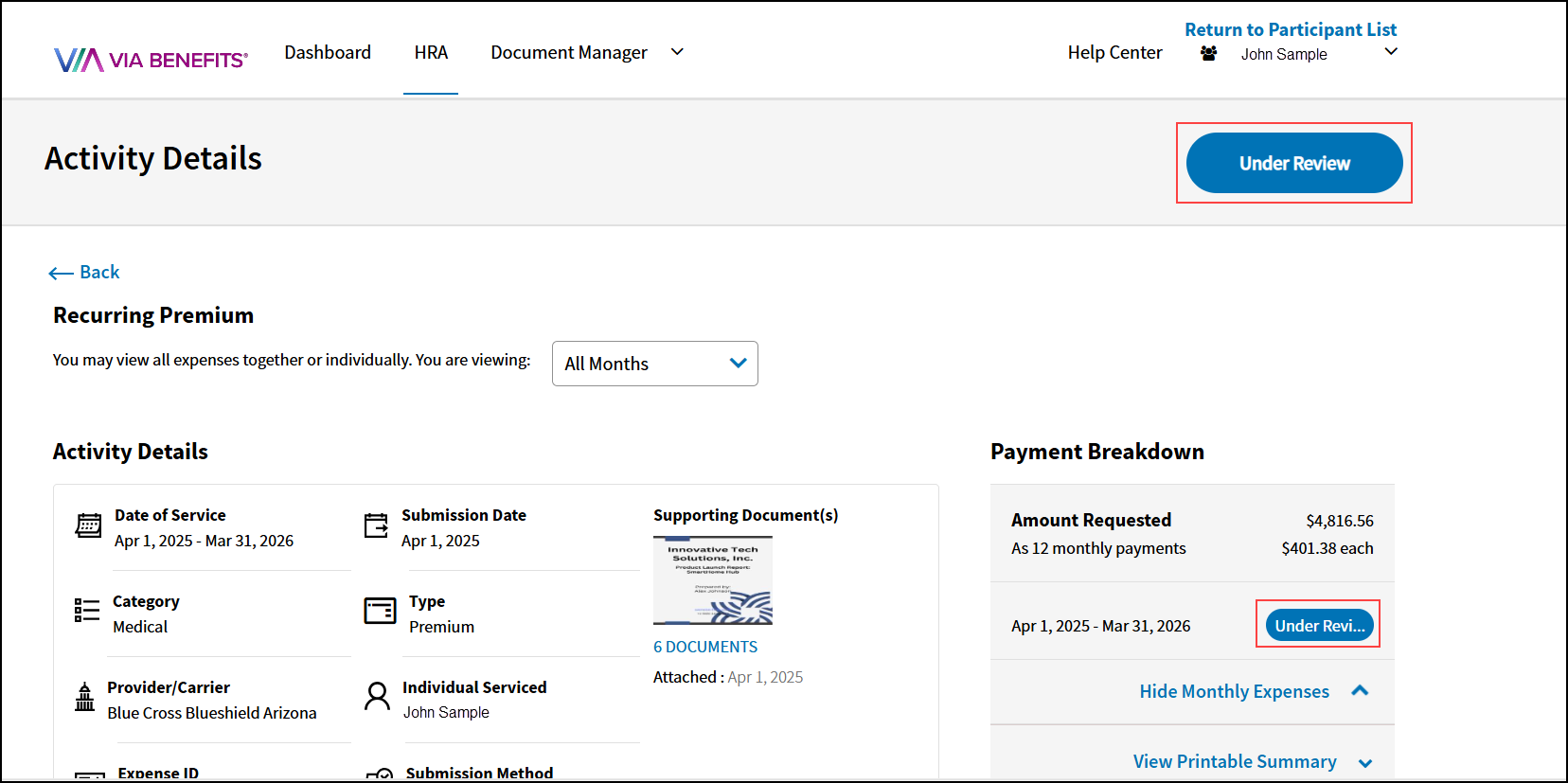Click the Back link

tap(99, 272)
